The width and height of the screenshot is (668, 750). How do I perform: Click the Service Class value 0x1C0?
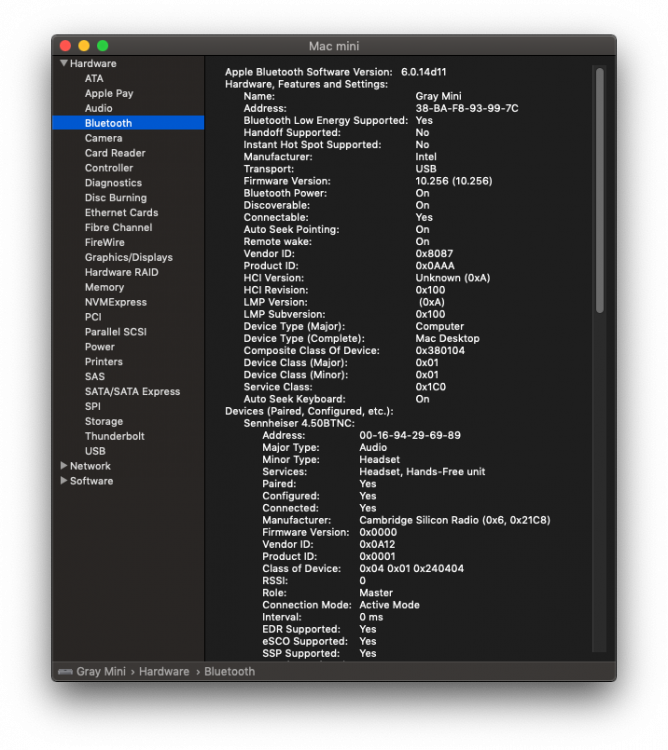(x=430, y=386)
